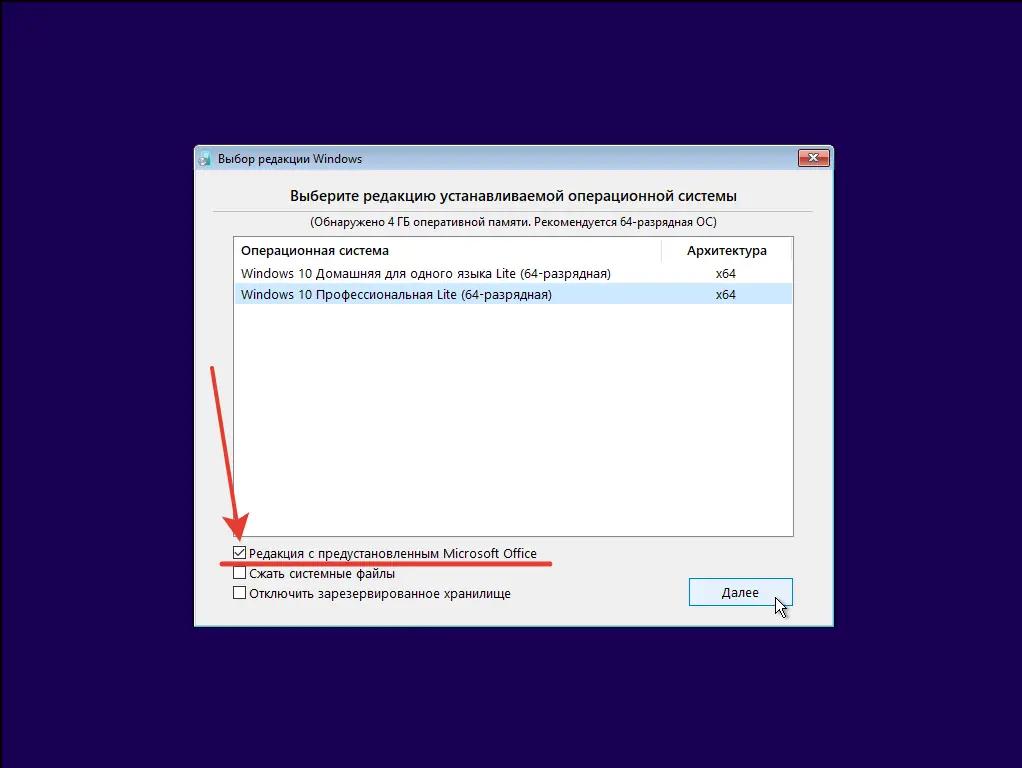This screenshot has width=1022, height=768.
Task: Click the divider between the two column headers
Action: coord(661,250)
